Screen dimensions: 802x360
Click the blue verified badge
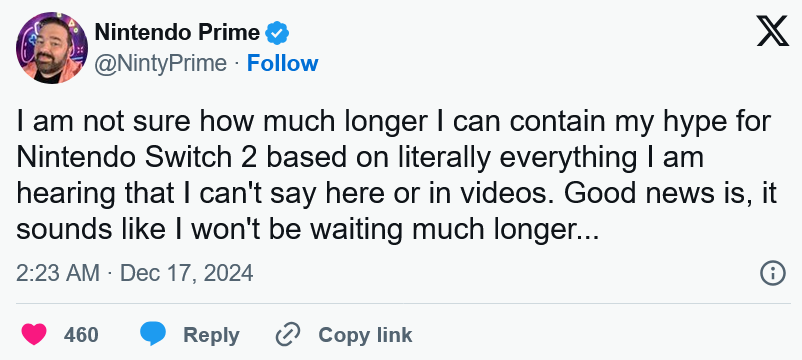[x=277, y=33]
